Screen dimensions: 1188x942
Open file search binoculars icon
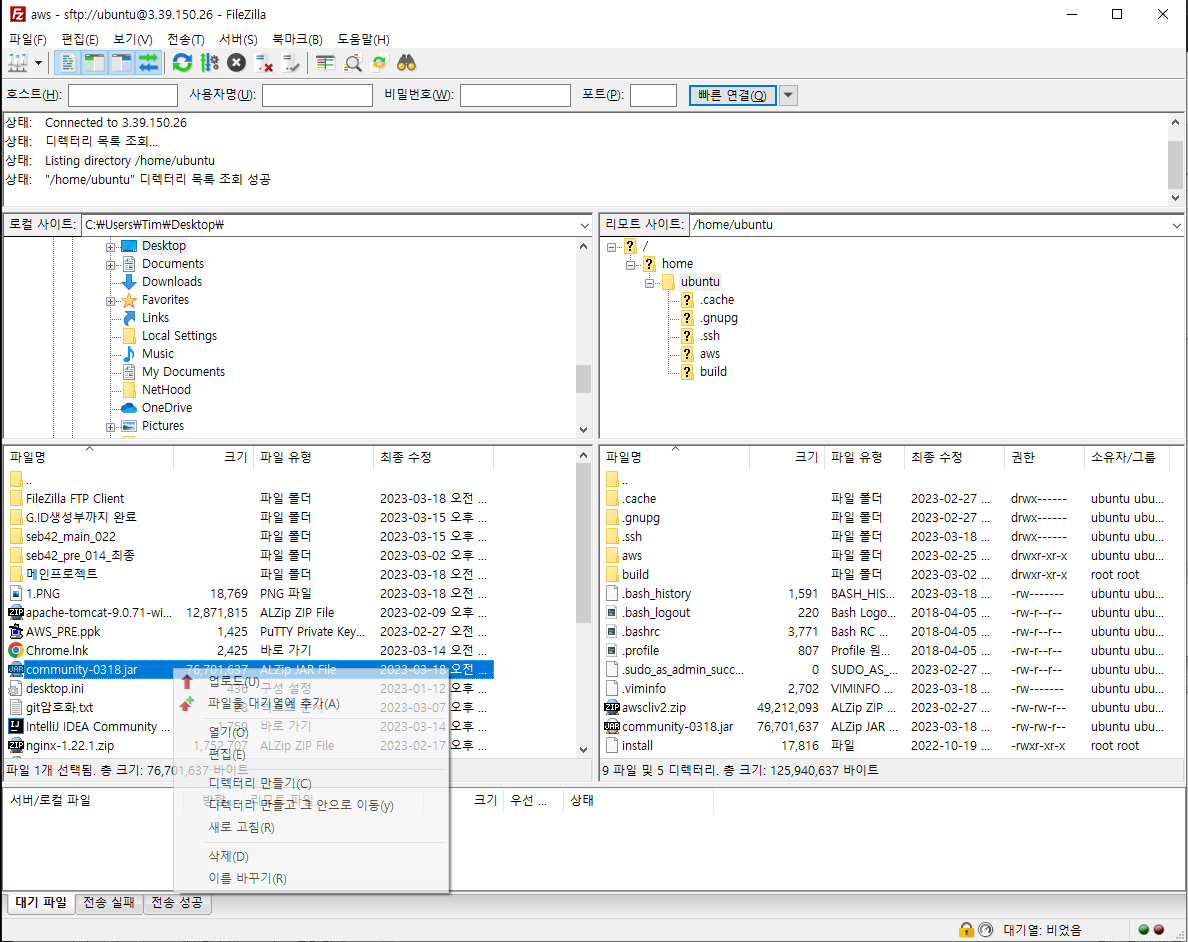[407, 63]
